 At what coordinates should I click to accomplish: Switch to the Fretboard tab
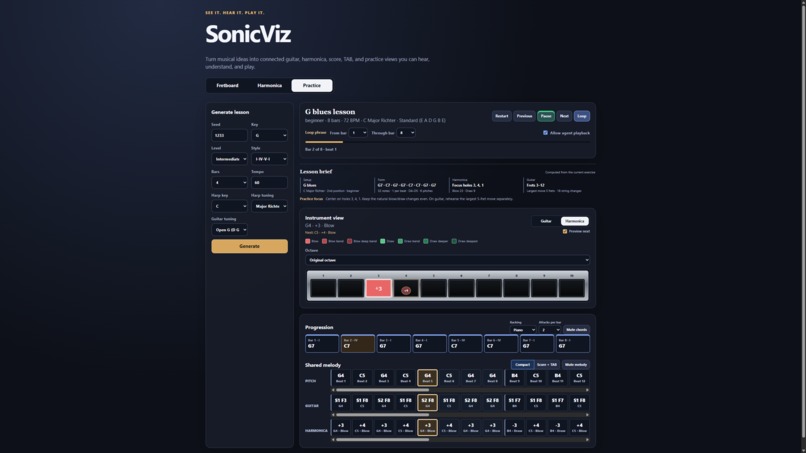coord(227,85)
